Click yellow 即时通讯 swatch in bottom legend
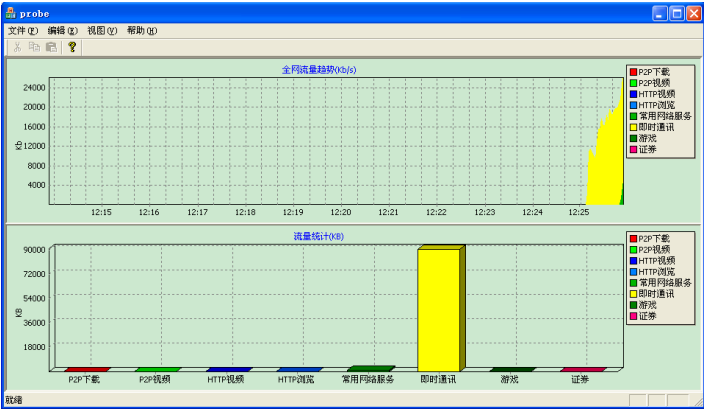 click(x=633, y=294)
